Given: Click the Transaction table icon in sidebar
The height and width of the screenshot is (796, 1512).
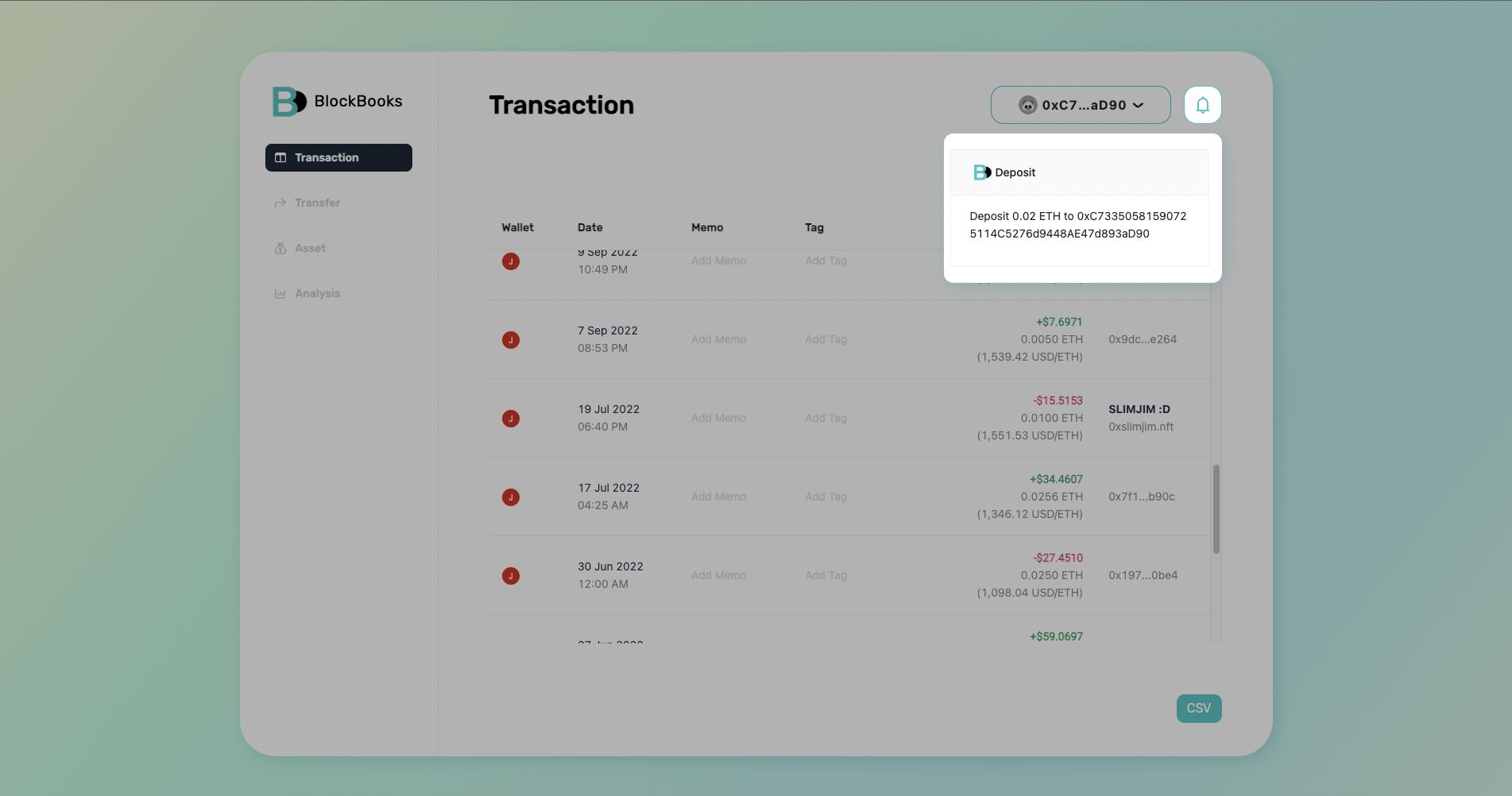Looking at the screenshot, I should (280, 157).
